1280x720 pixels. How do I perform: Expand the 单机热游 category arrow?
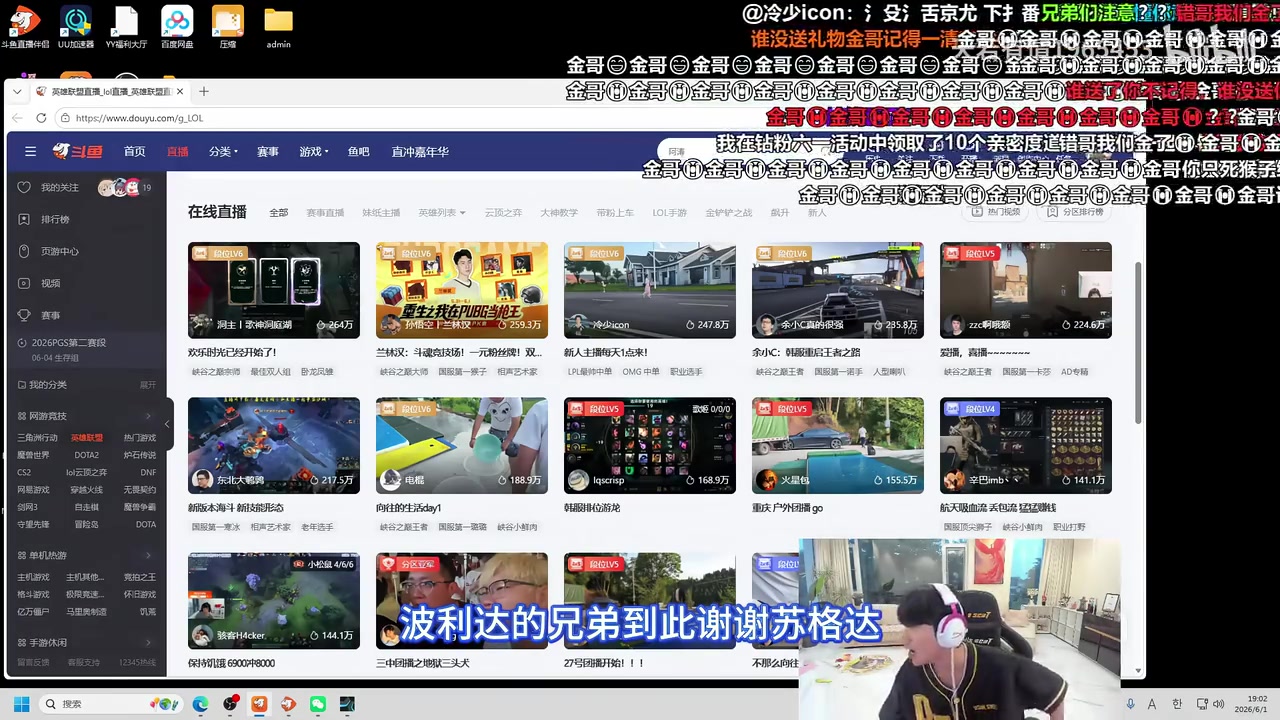148,555
